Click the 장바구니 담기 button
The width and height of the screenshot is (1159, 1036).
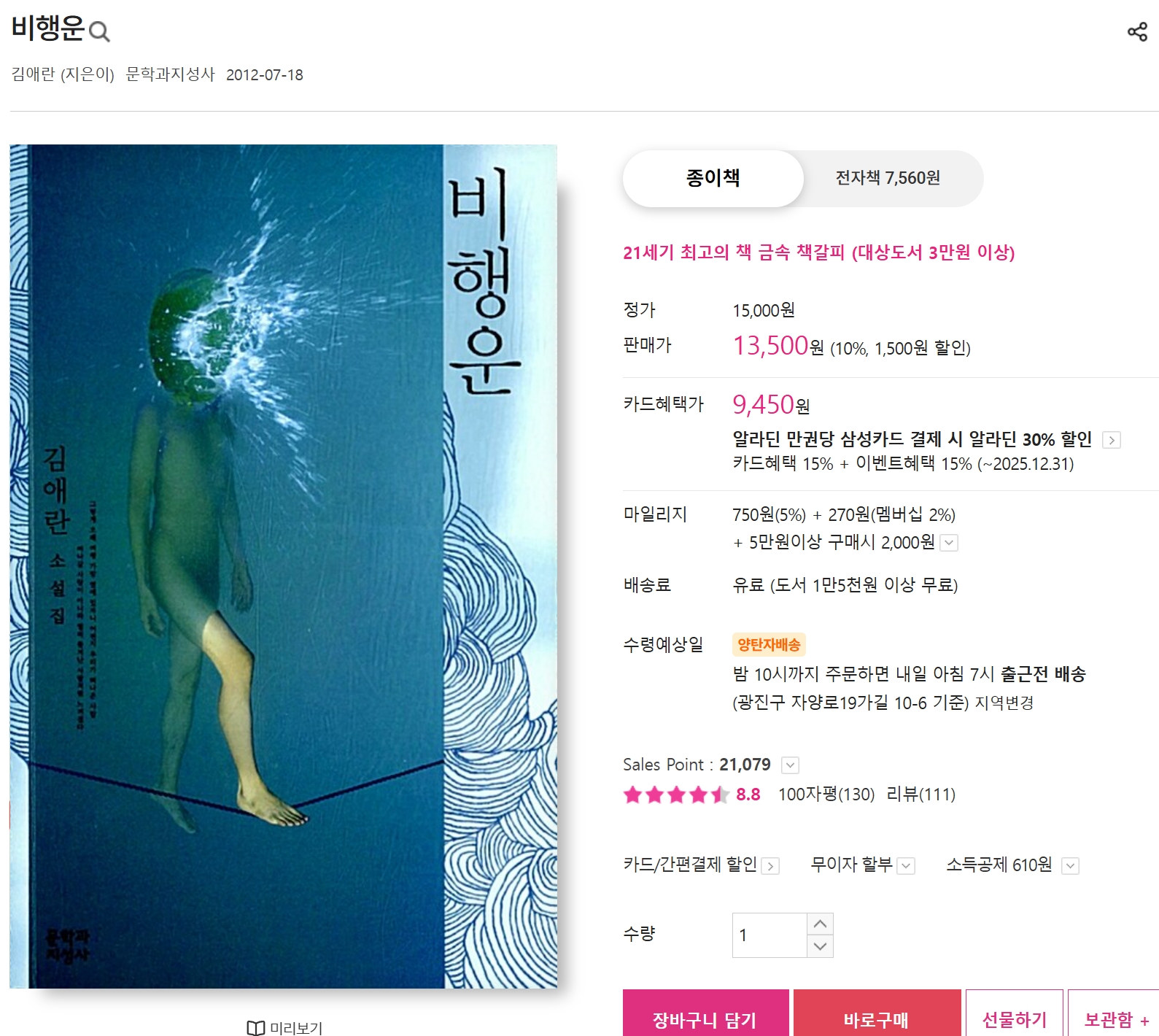(706, 1014)
